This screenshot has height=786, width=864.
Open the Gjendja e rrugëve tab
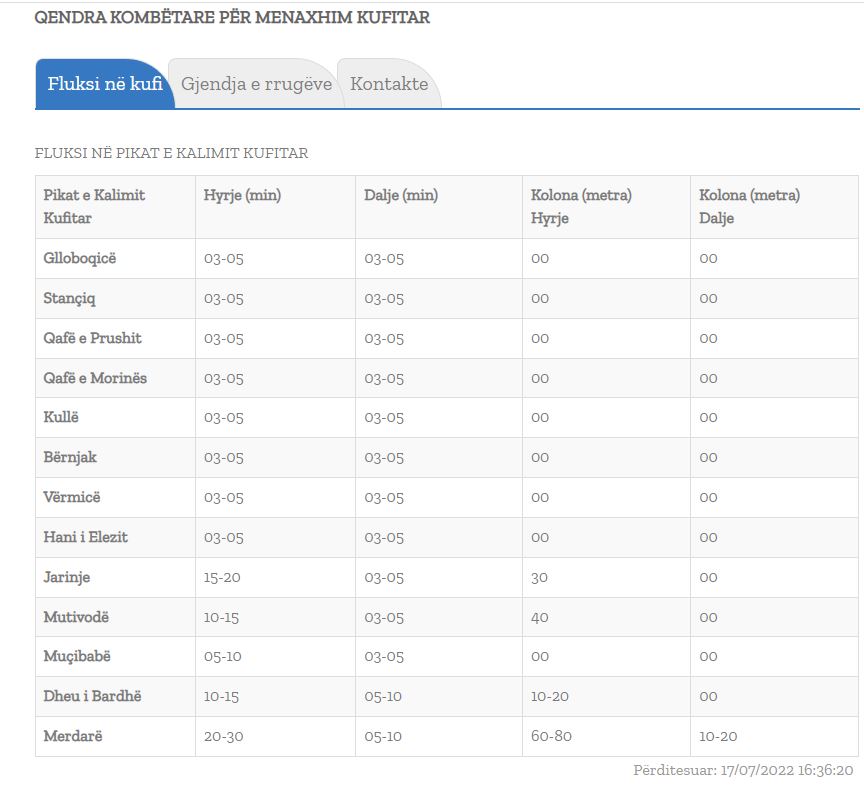256,84
